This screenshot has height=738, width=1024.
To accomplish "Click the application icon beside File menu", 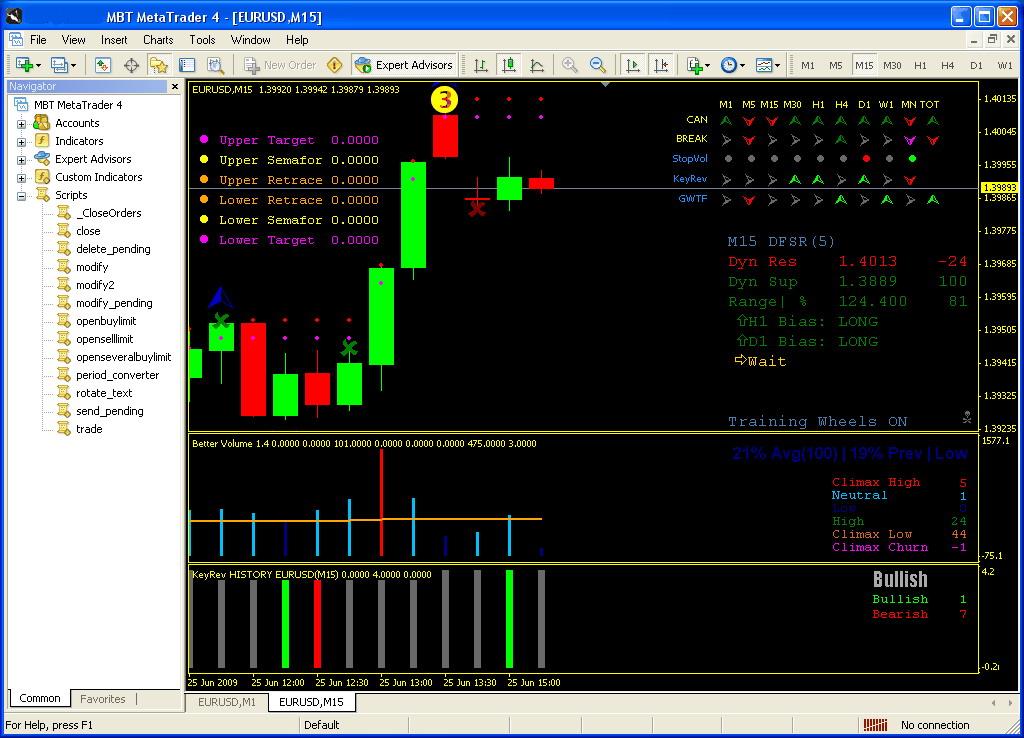I will pyautogui.click(x=16, y=40).
